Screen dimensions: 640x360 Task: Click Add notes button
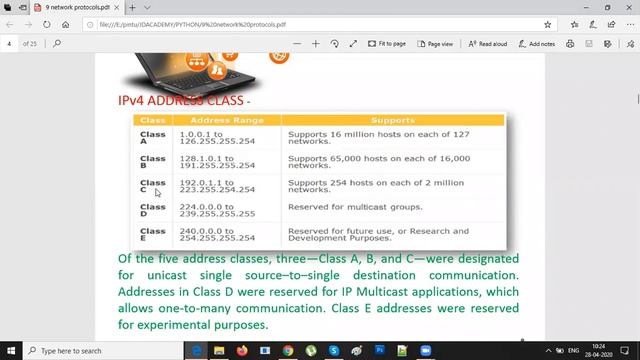pyautogui.click(x=536, y=44)
